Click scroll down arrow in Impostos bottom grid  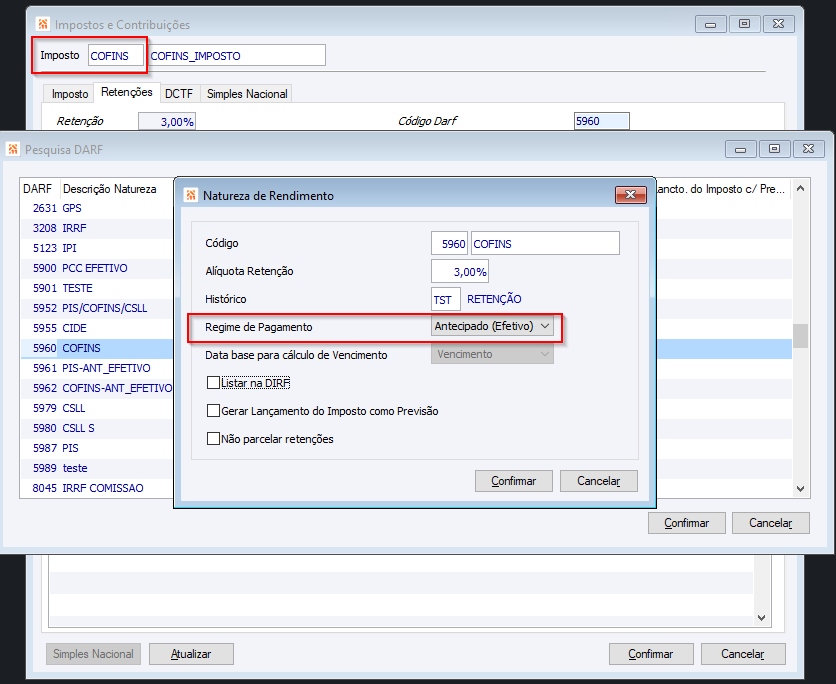click(x=762, y=617)
